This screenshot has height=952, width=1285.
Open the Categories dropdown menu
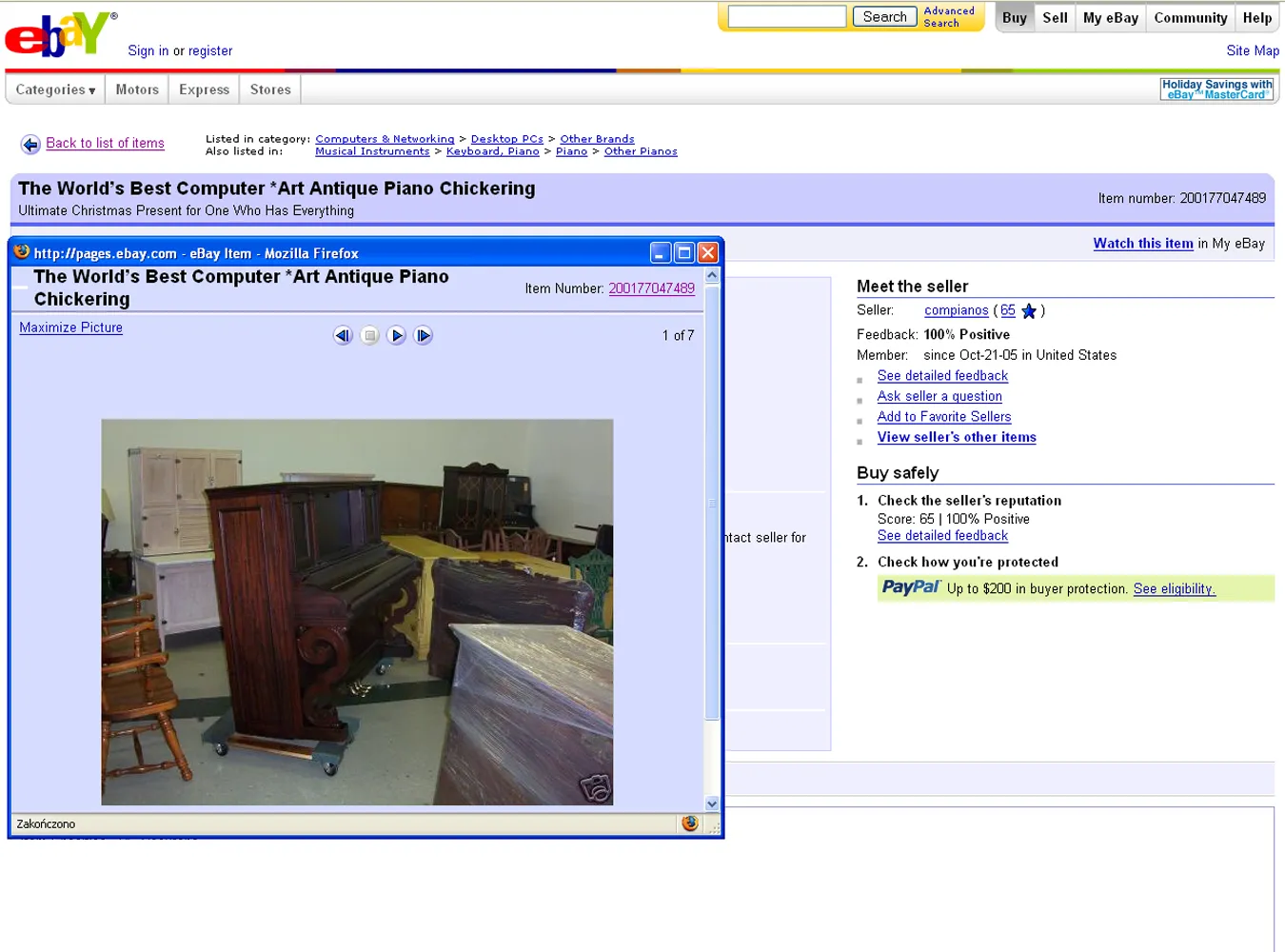point(54,89)
